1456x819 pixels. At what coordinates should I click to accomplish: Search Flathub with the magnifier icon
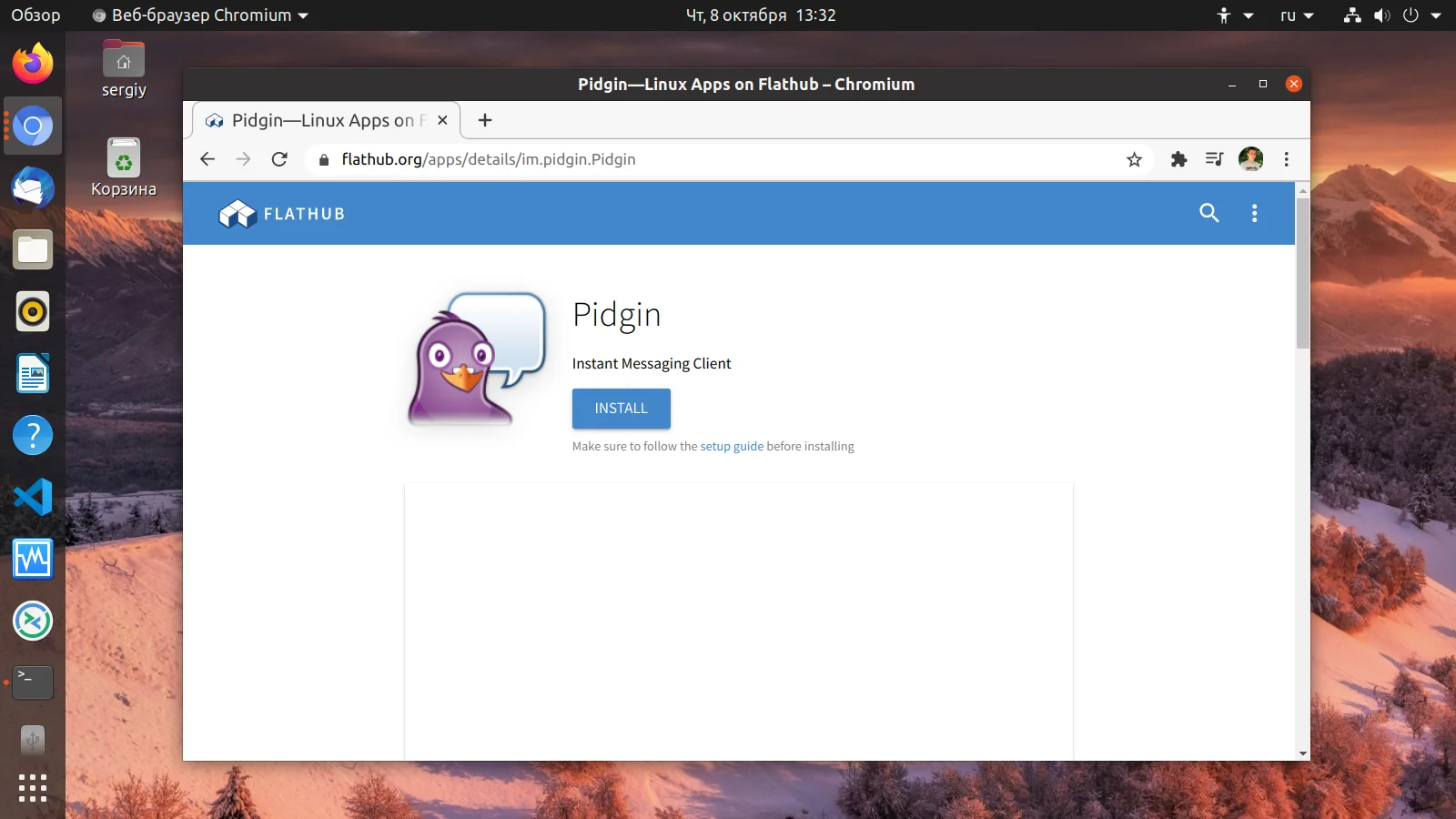pos(1208,213)
